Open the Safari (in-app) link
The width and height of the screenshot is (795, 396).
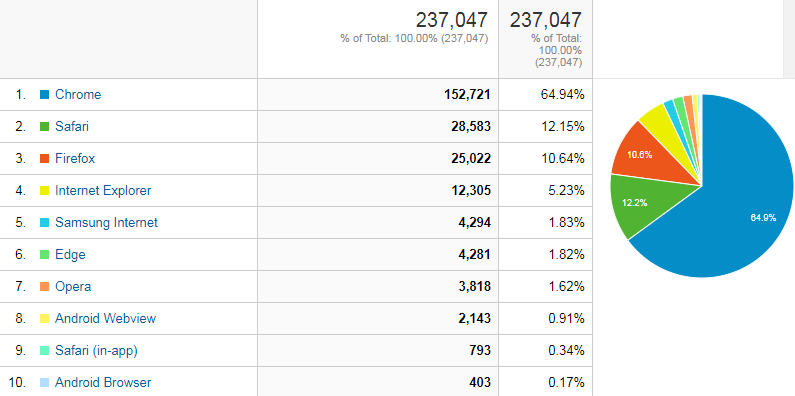(x=96, y=350)
